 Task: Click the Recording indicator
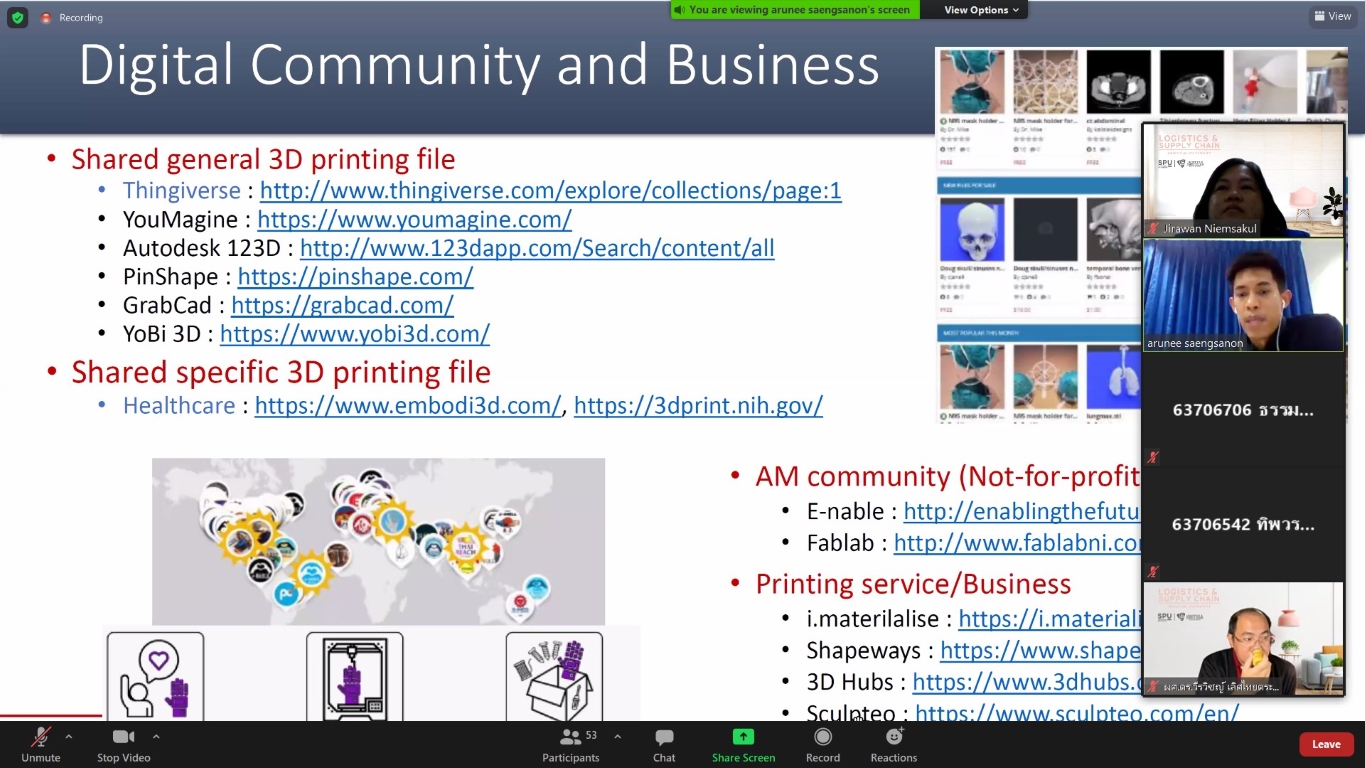pyautogui.click(x=71, y=18)
